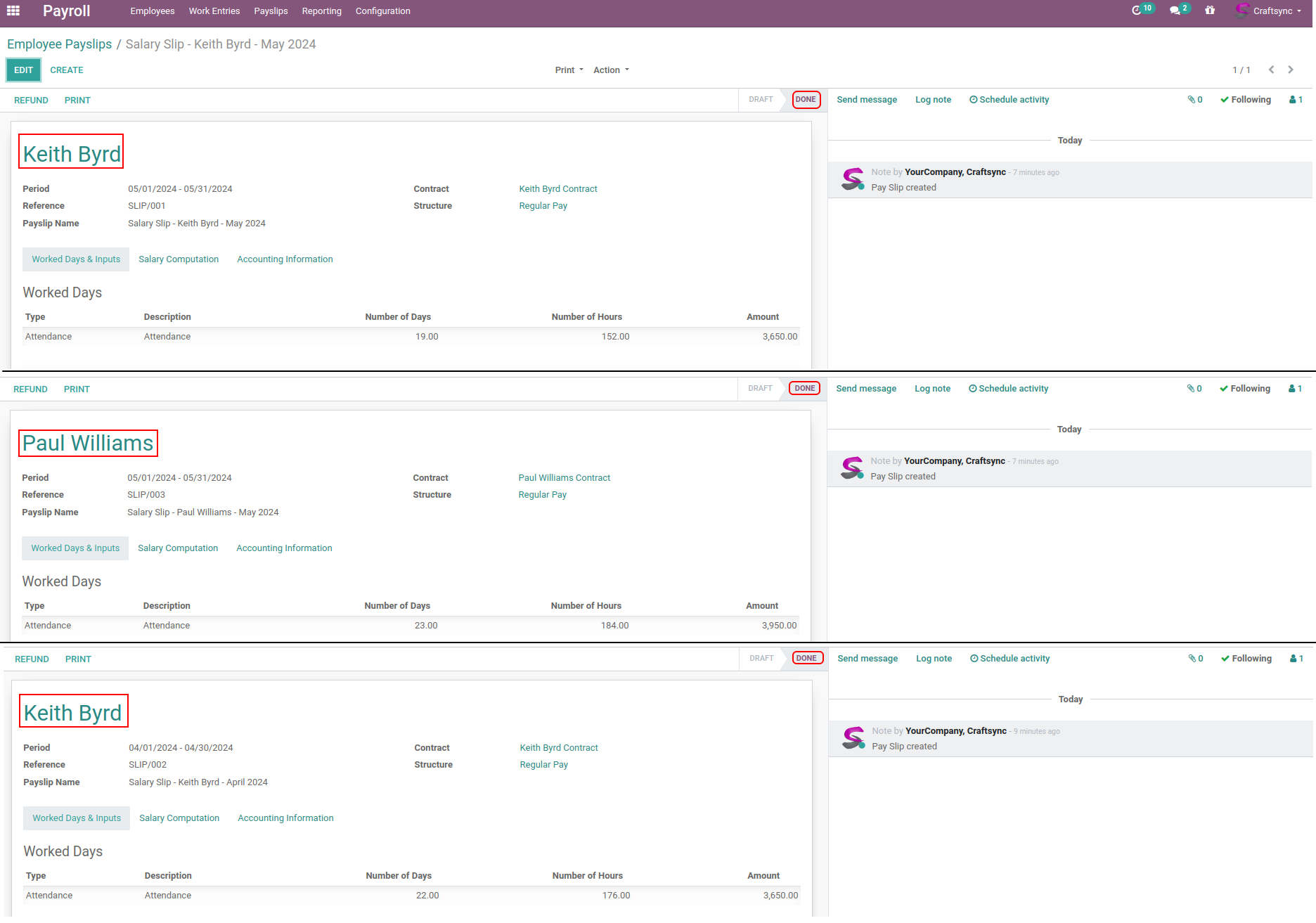This screenshot has width=1316, height=923.
Task: Open the Paul Williams Contract link
Action: (564, 478)
